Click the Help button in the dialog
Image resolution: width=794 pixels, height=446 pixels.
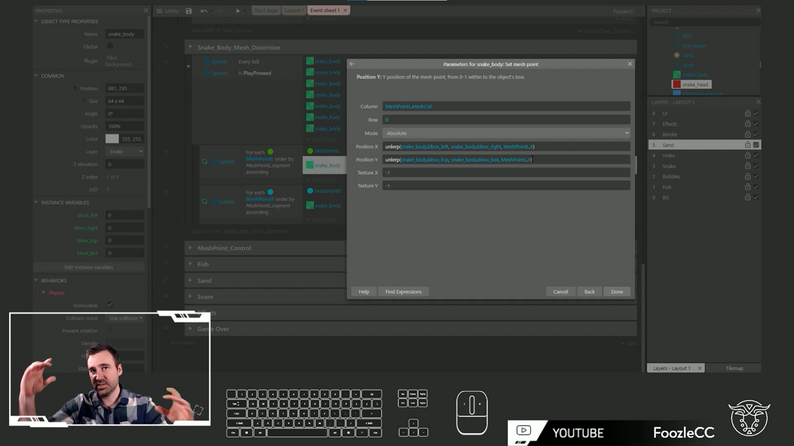(364, 292)
